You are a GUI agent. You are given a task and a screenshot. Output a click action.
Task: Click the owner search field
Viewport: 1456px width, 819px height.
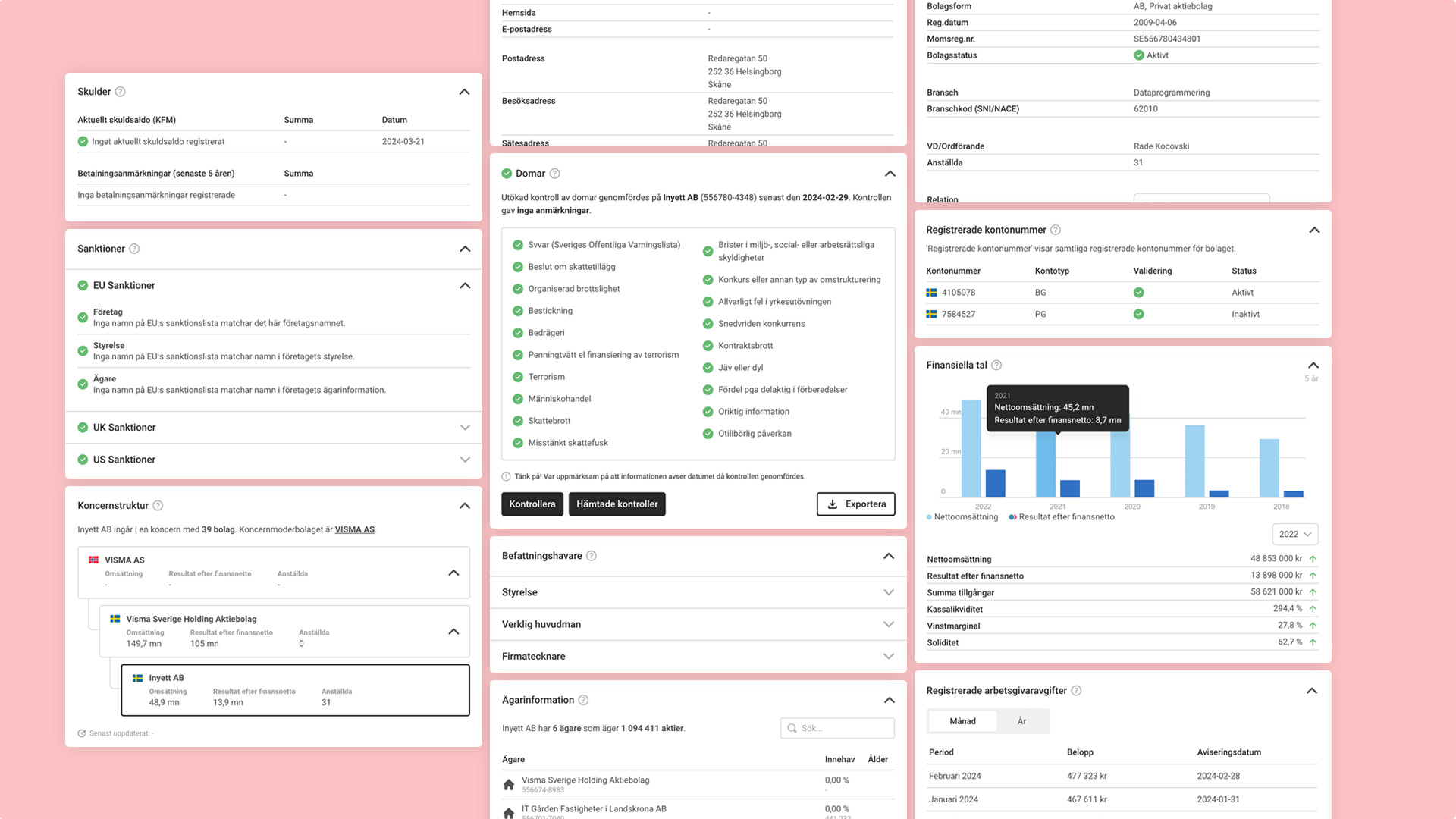(837, 728)
